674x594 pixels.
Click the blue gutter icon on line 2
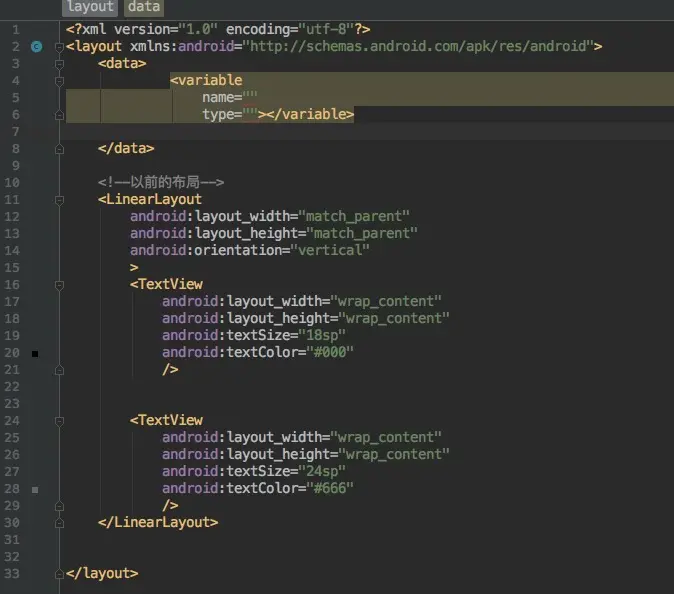pos(37,46)
